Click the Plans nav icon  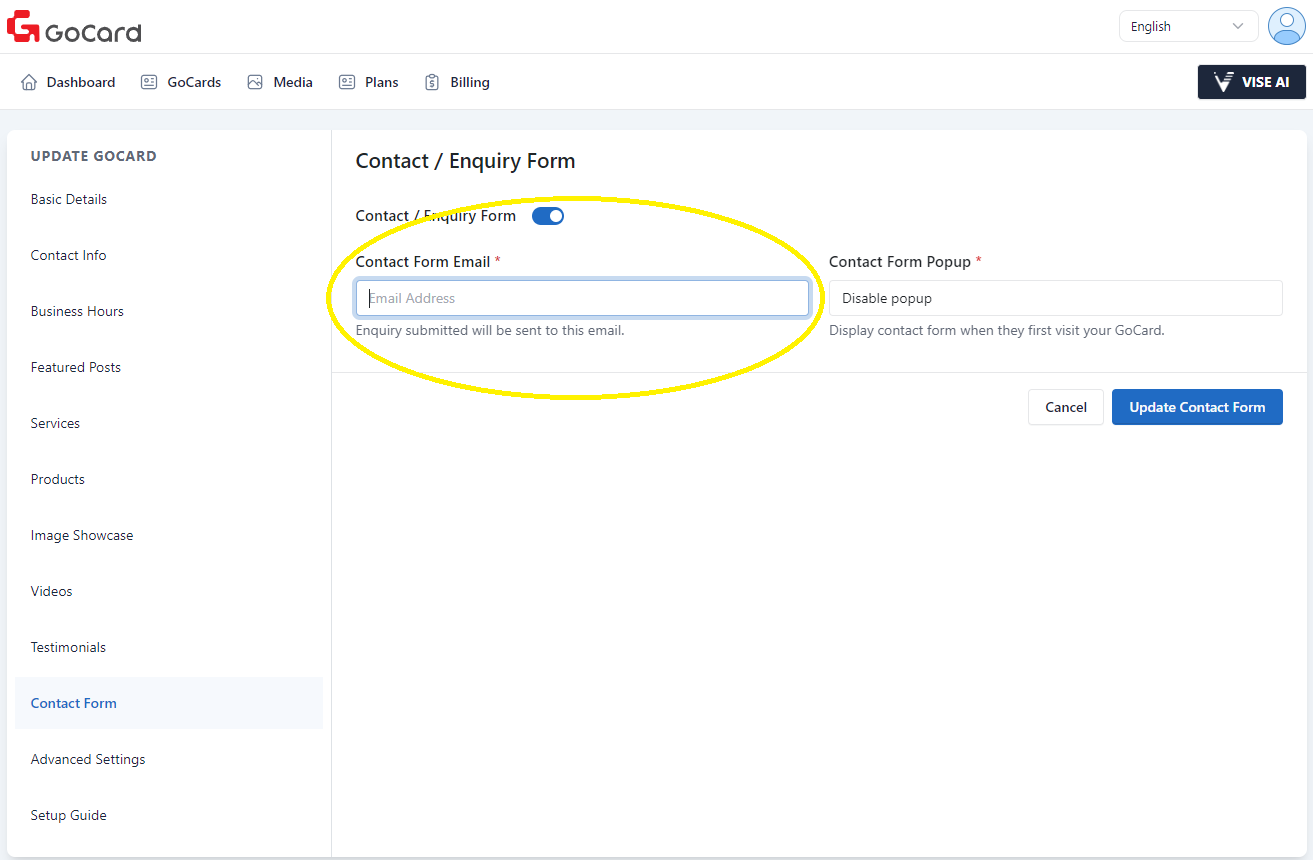(x=347, y=82)
